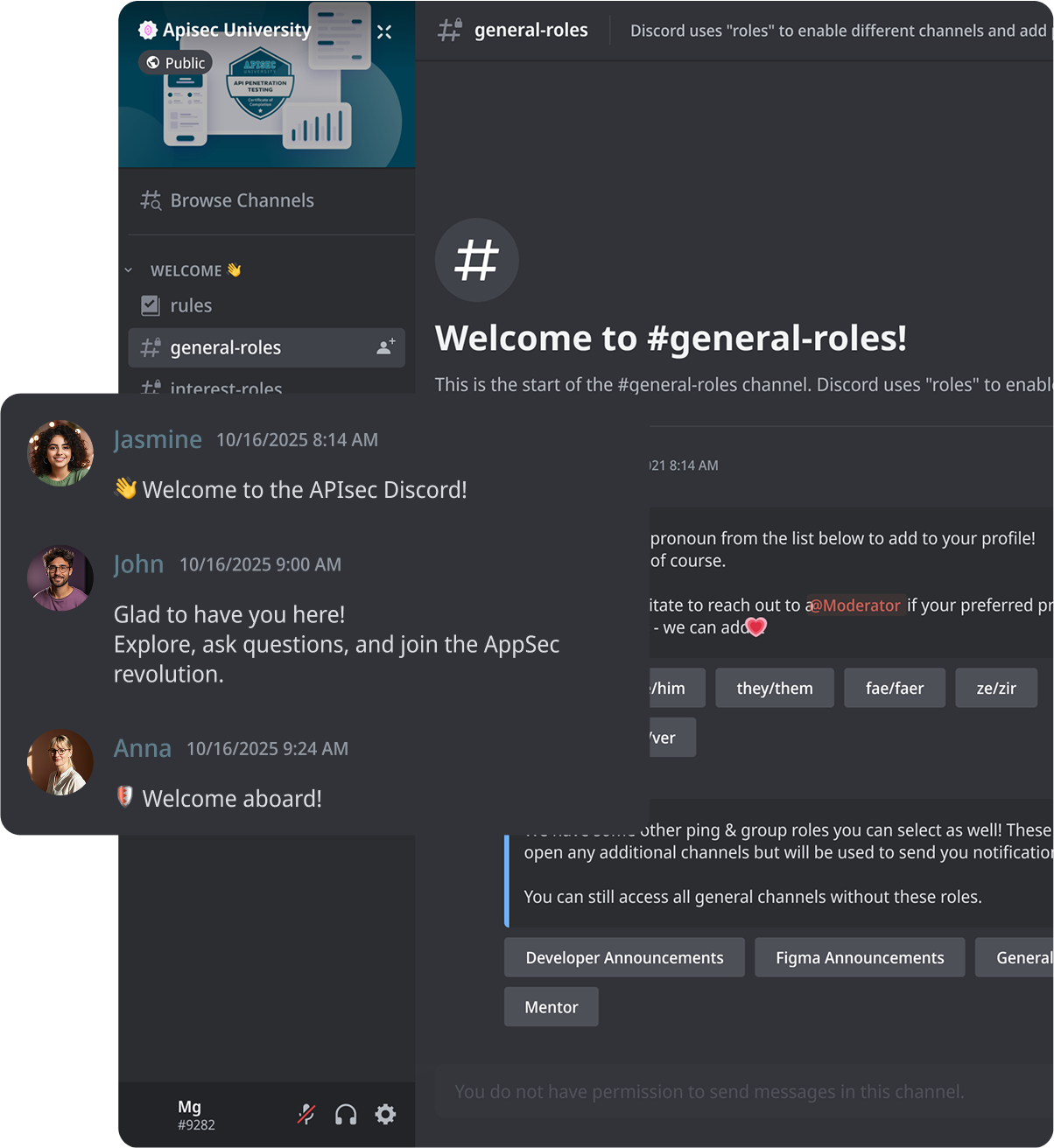Select the they/them pronoun role
The width and height of the screenshot is (1054, 1148).
tap(775, 688)
